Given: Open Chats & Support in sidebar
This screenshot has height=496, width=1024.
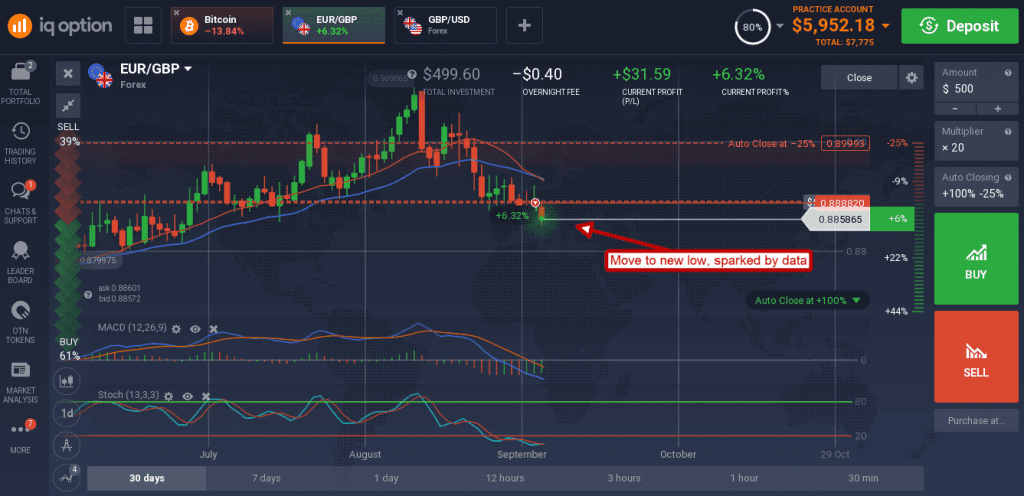Looking at the screenshot, I should click(21, 200).
